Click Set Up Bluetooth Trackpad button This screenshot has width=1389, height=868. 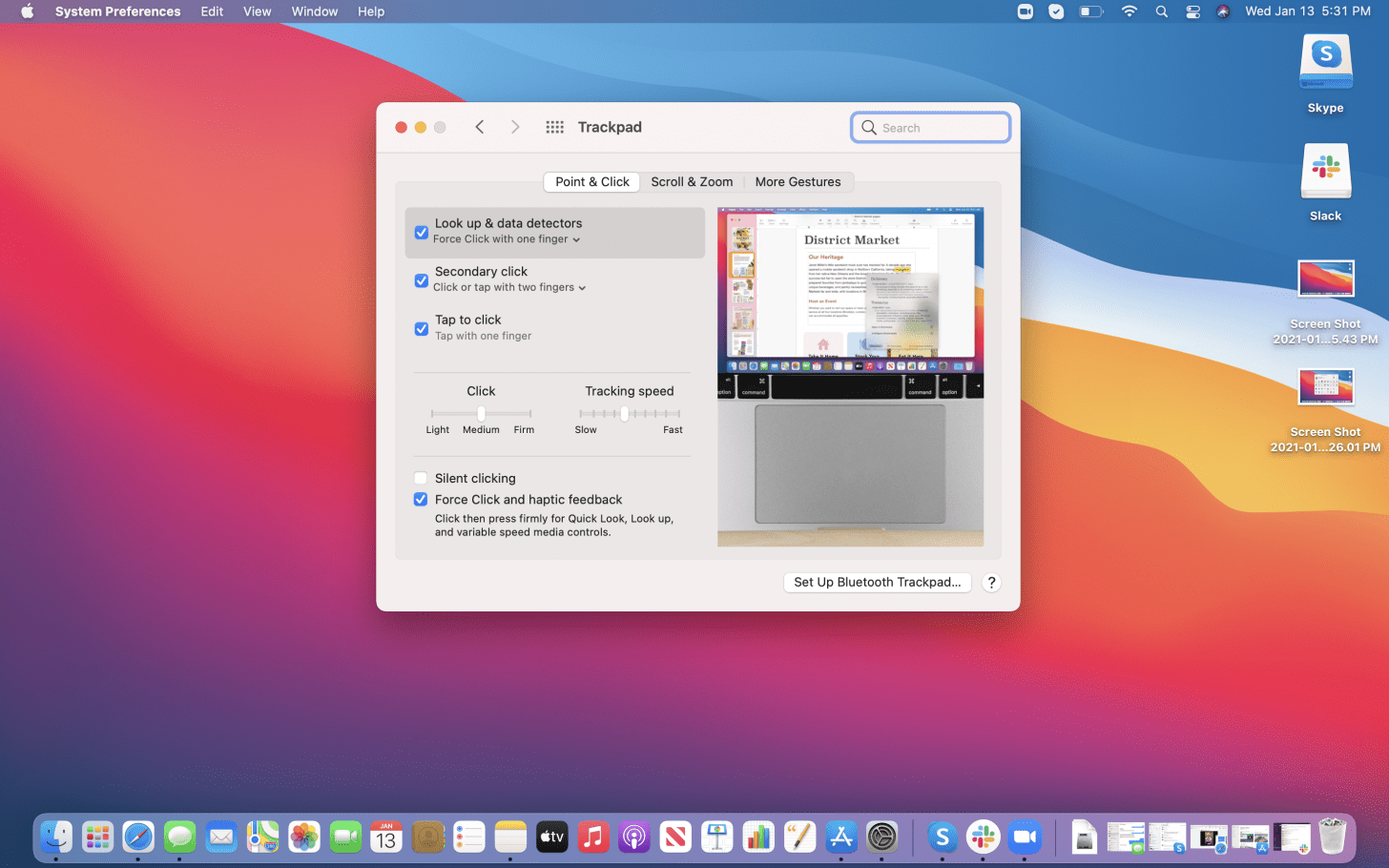tap(878, 583)
